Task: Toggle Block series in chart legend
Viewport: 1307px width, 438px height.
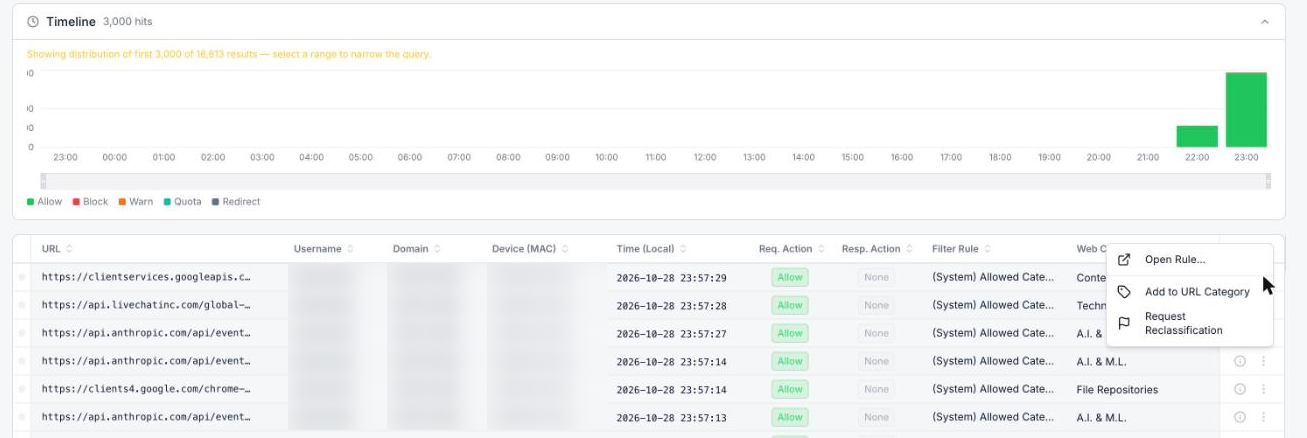Action: pos(90,202)
